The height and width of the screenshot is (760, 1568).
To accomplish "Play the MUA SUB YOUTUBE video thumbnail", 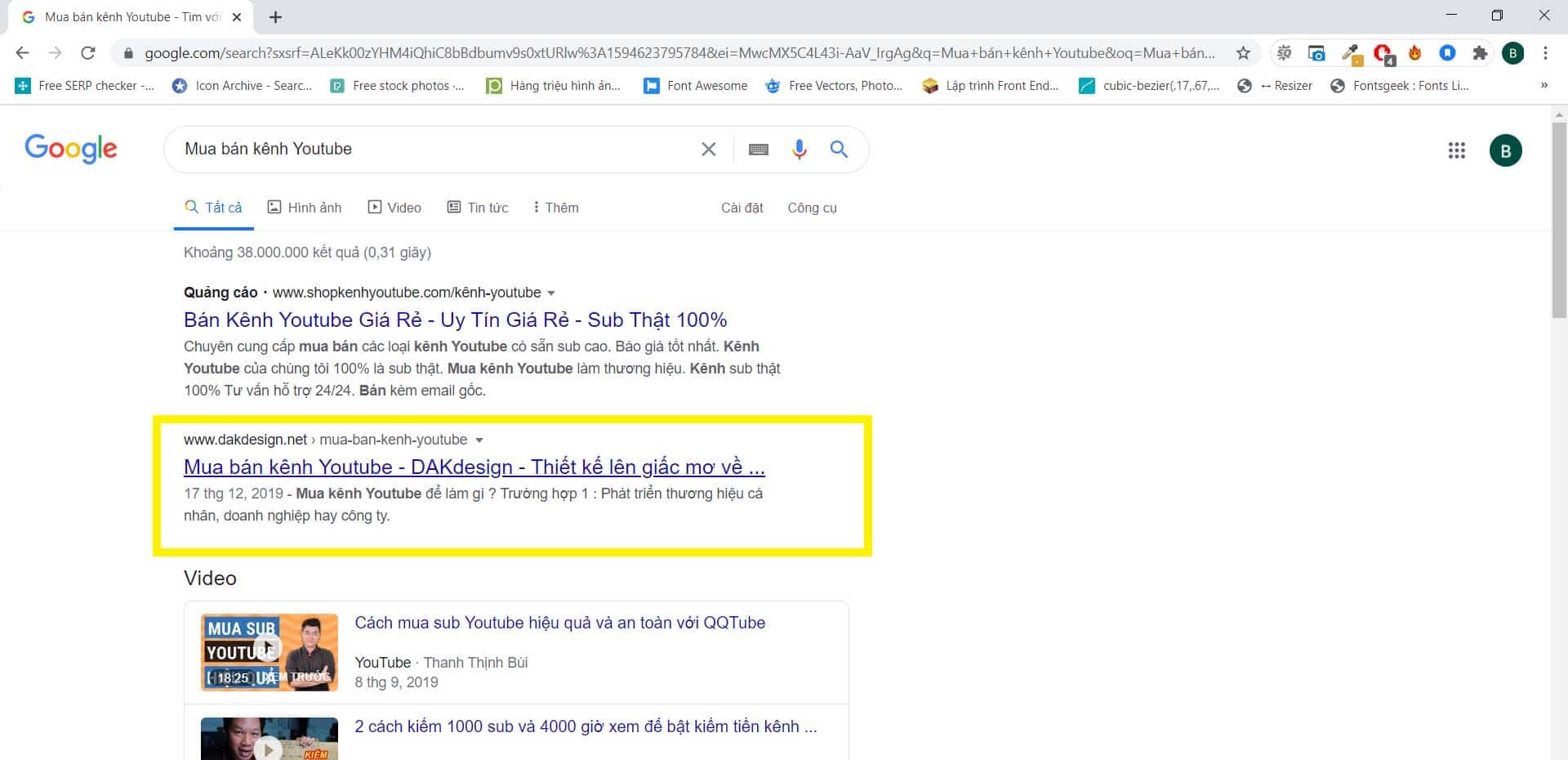I will pos(269,652).
